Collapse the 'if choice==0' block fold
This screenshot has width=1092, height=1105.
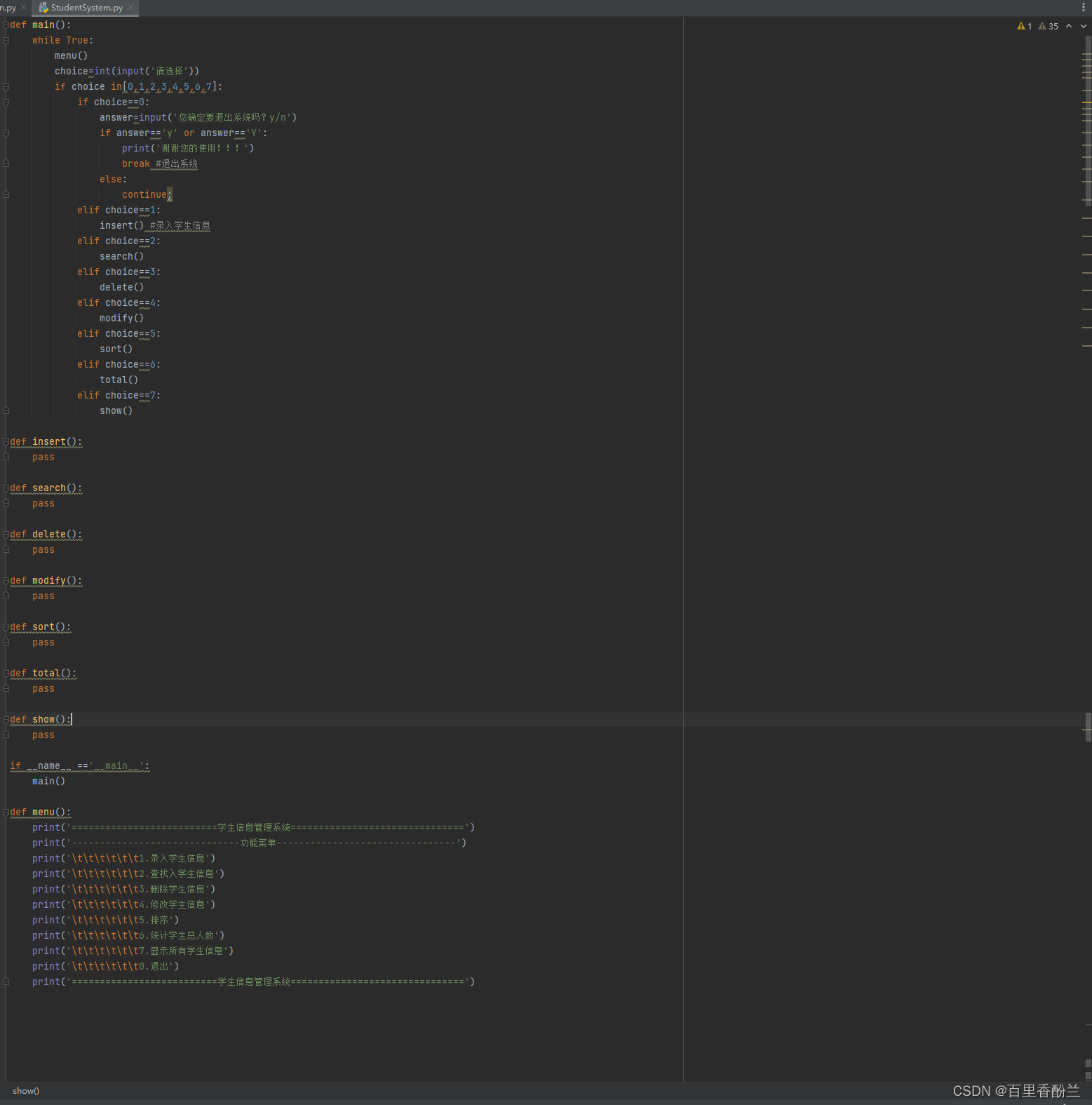[x=6, y=102]
